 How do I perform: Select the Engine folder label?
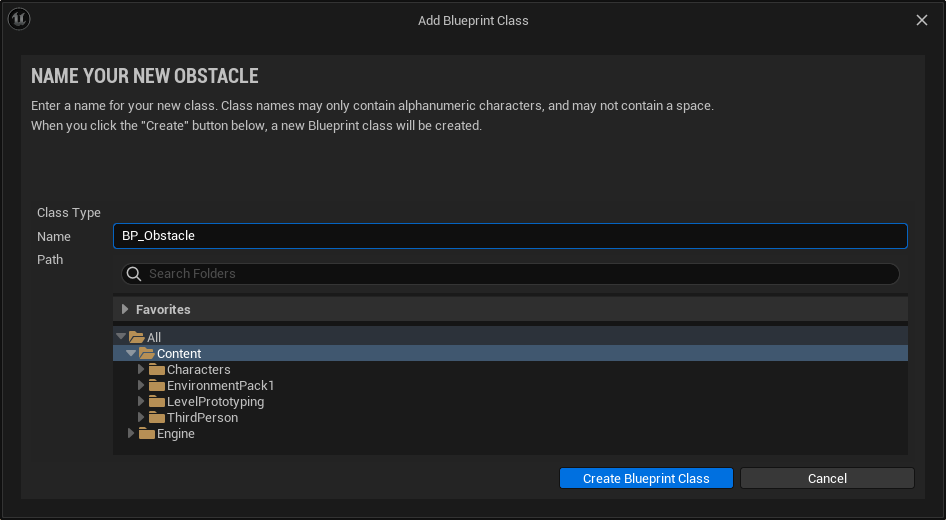176,434
